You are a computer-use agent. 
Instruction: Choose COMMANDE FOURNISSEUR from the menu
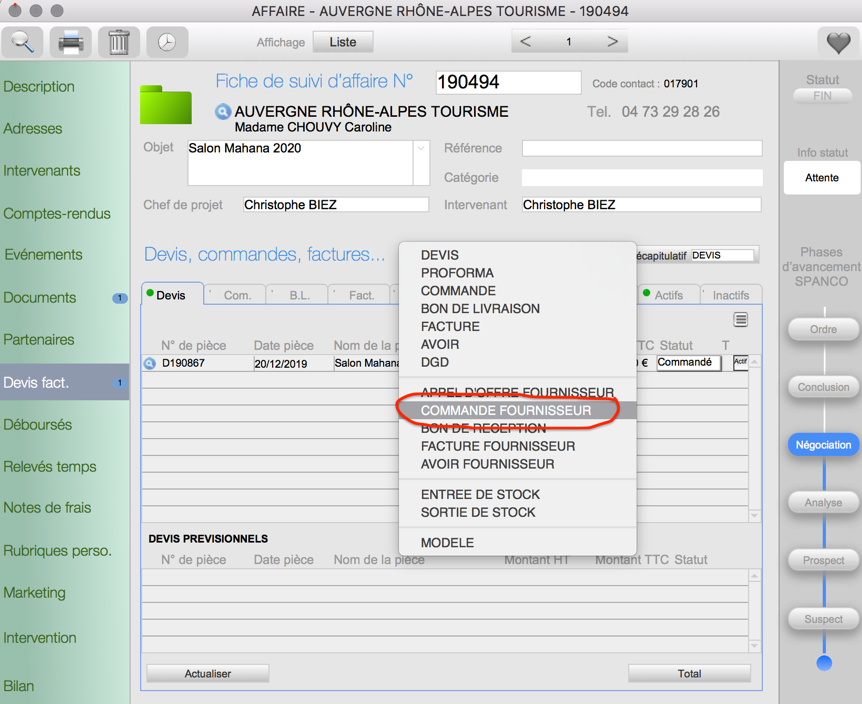(x=505, y=410)
